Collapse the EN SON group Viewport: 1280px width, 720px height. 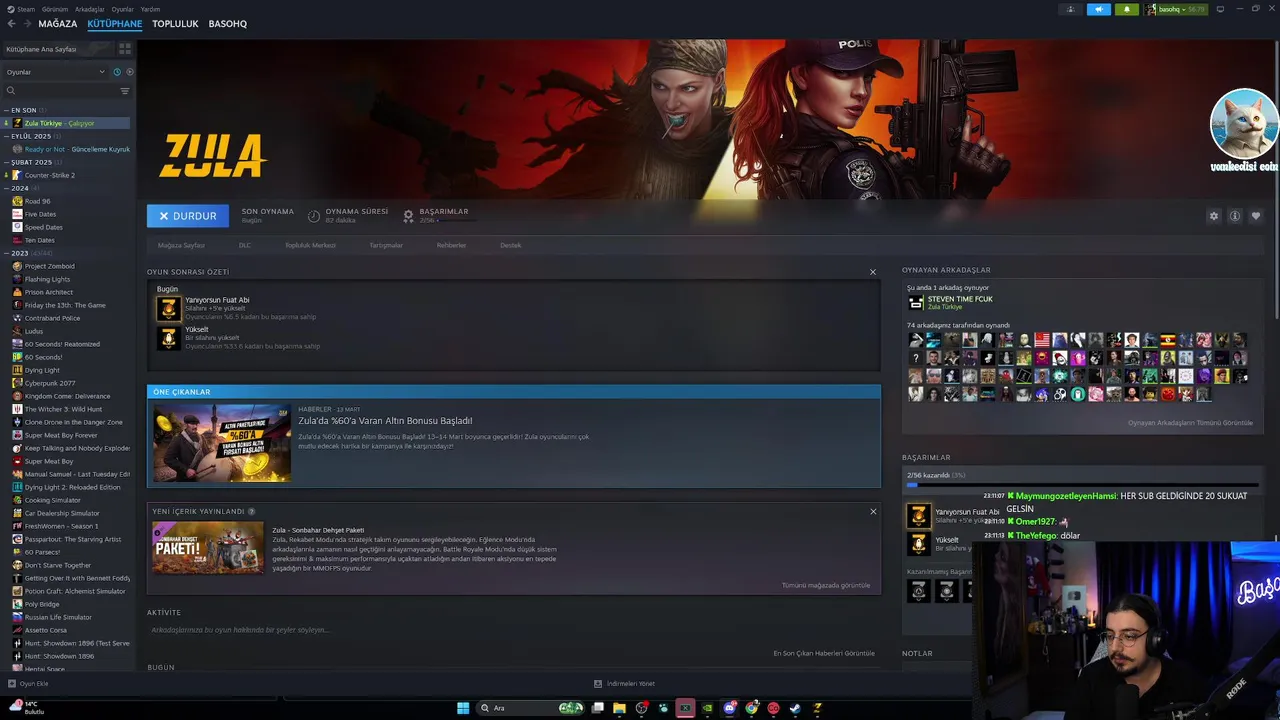(x=7, y=110)
